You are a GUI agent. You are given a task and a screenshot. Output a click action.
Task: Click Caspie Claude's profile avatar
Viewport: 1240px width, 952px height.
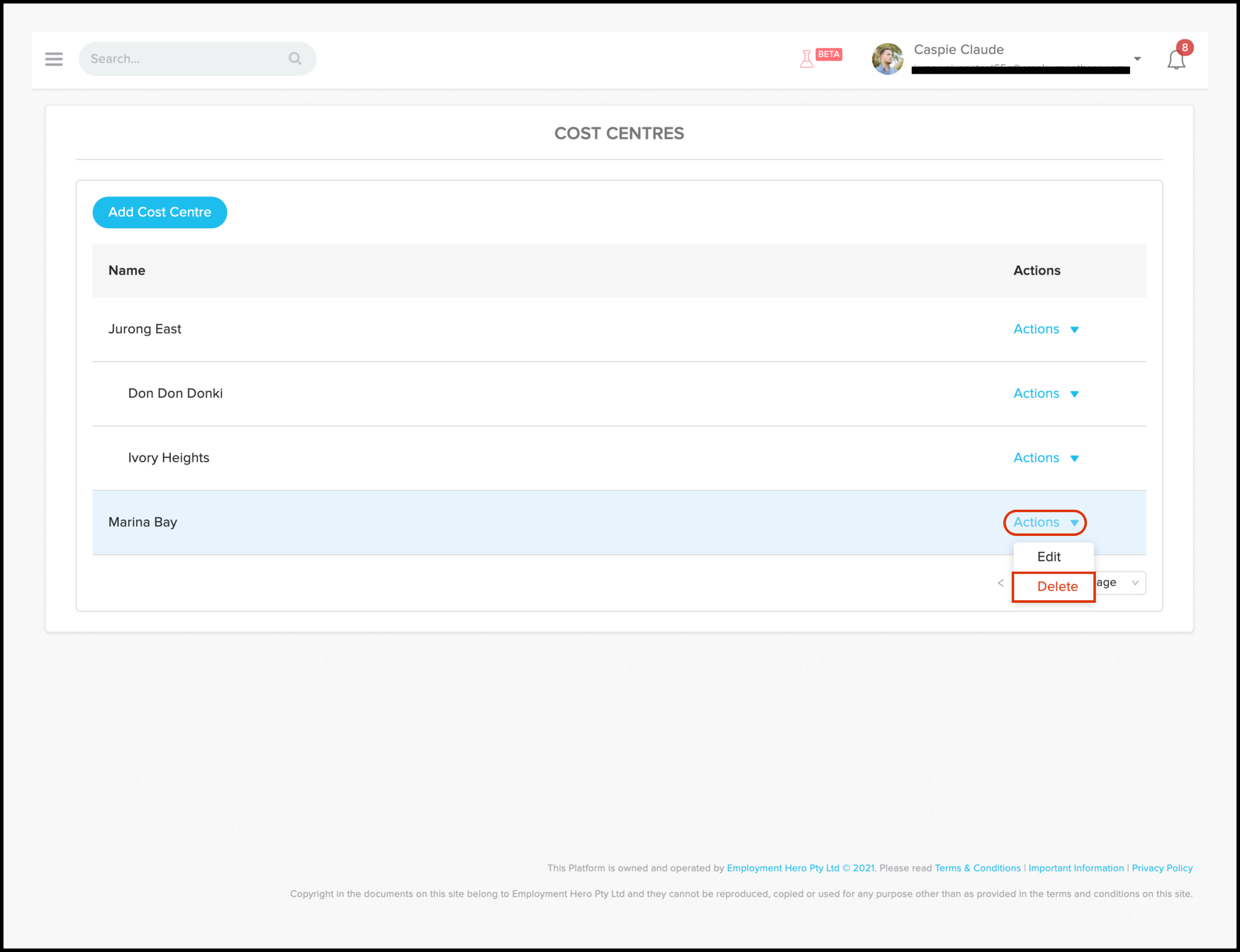click(x=887, y=59)
